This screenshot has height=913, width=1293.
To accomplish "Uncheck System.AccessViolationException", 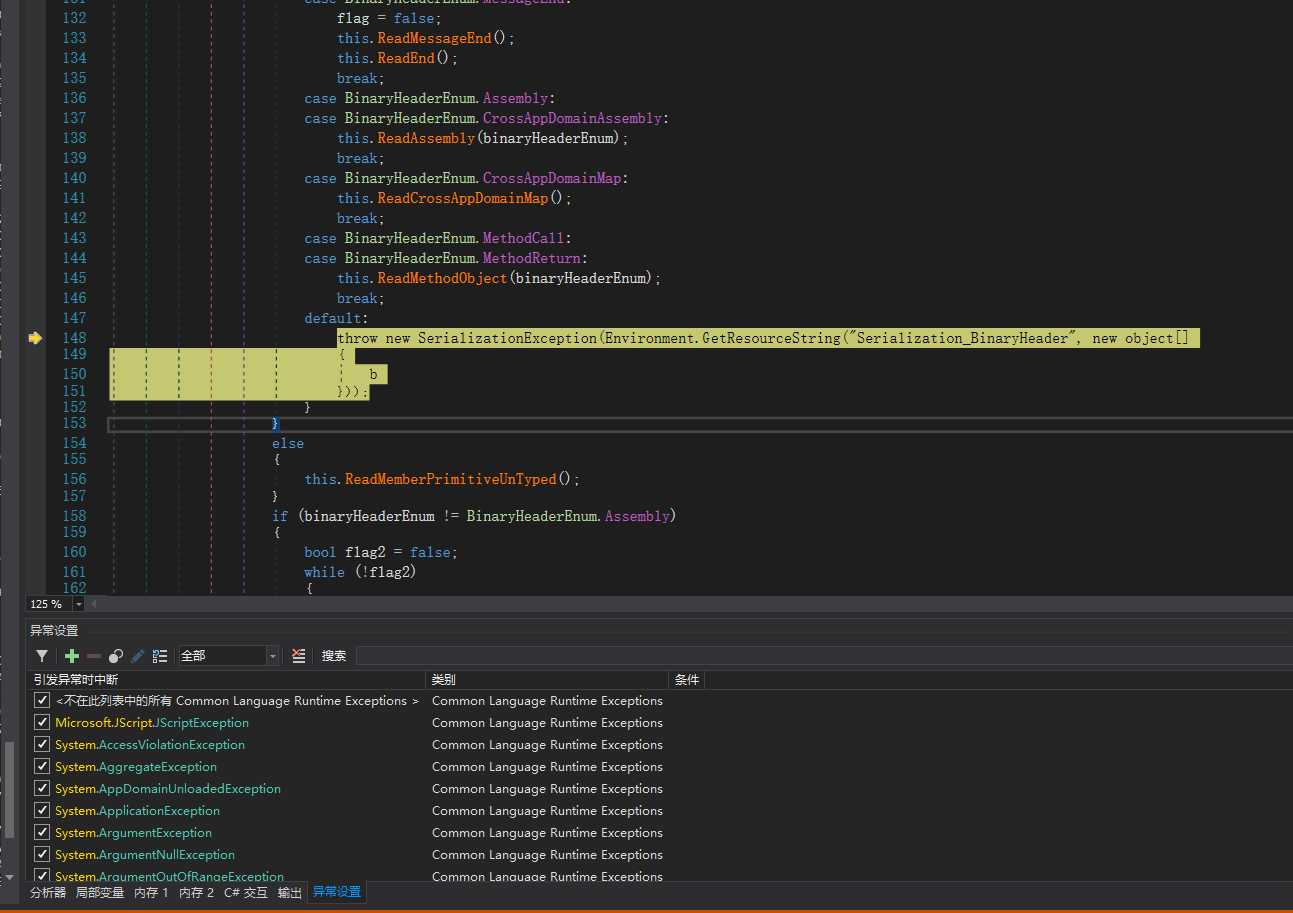I will [42, 745].
